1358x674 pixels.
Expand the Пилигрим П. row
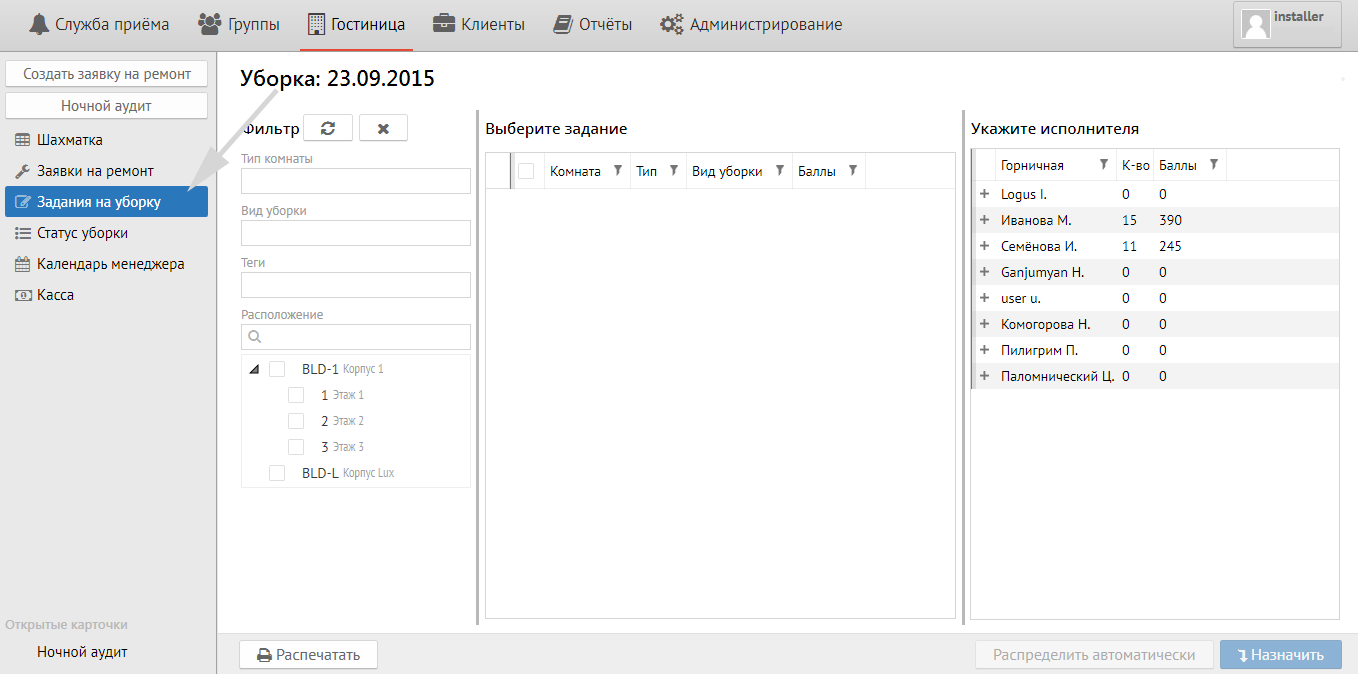click(x=984, y=350)
